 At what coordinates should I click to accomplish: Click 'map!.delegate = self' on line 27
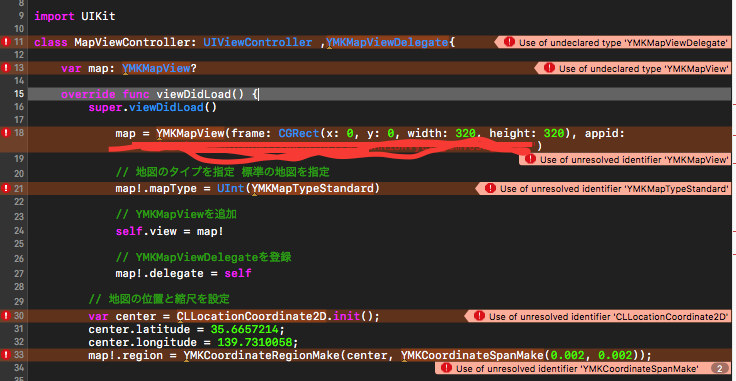pyautogui.click(x=184, y=274)
